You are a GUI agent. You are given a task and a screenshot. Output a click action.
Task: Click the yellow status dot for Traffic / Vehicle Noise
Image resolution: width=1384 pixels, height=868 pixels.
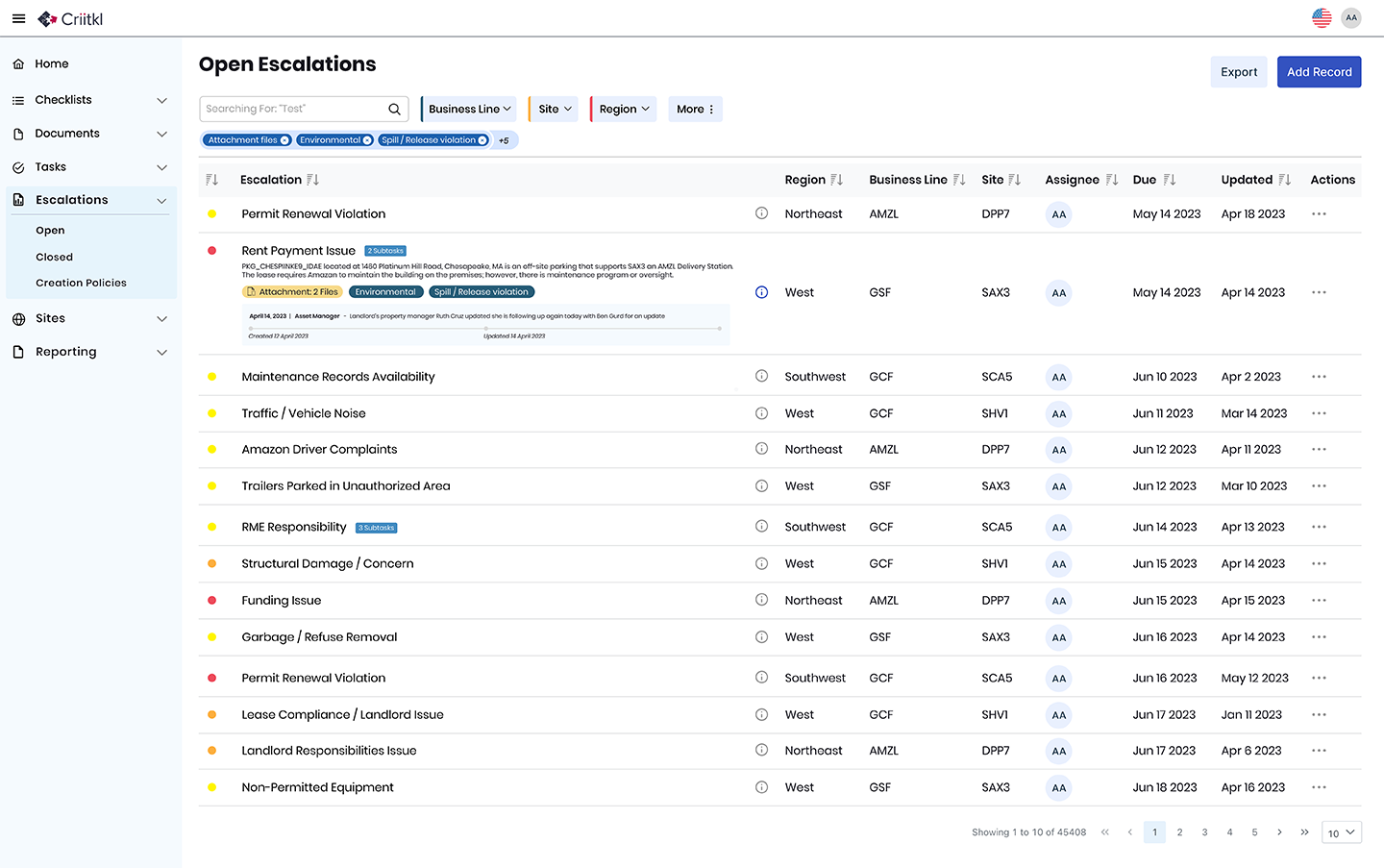click(x=211, y=413)
